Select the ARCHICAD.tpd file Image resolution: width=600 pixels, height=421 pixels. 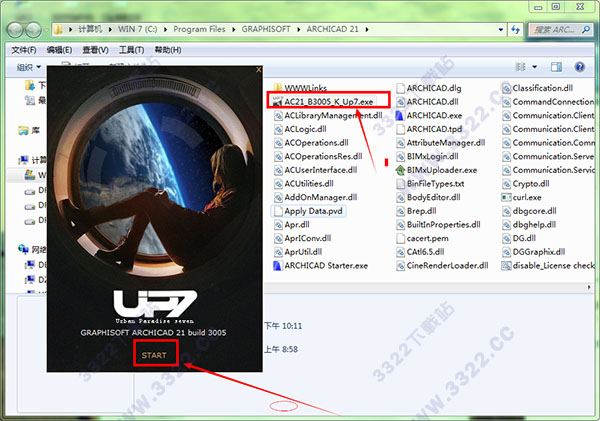pos(429,129)
